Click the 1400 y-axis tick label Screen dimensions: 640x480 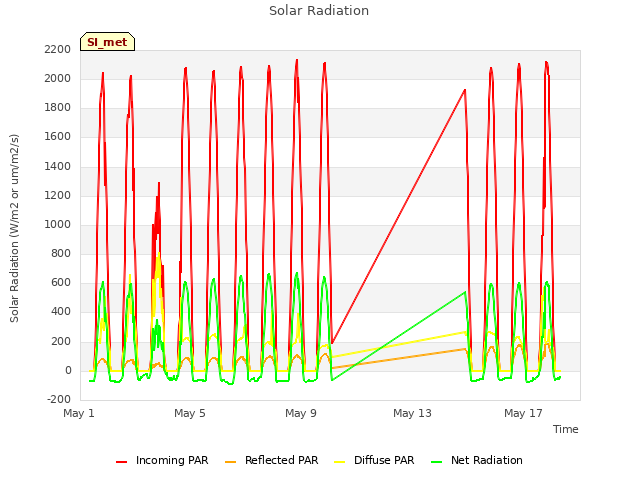point(58,166)
